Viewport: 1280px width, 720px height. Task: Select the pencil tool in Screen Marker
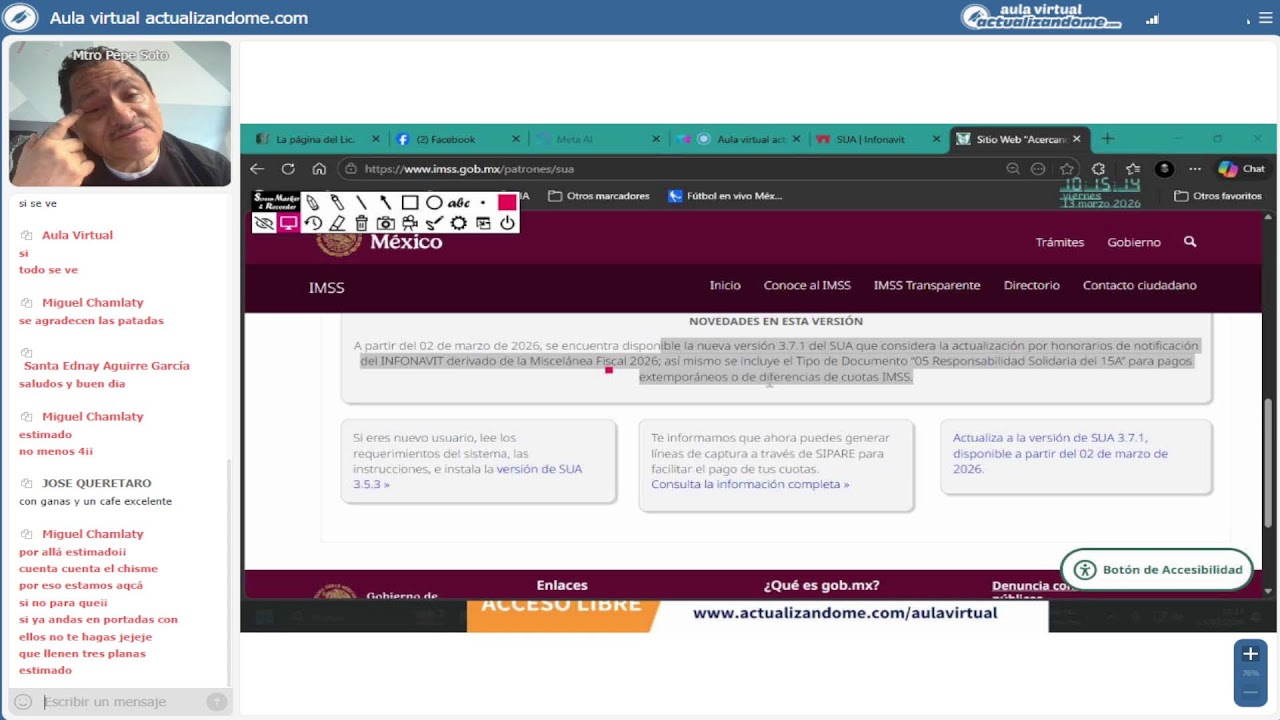coord(313,202)
